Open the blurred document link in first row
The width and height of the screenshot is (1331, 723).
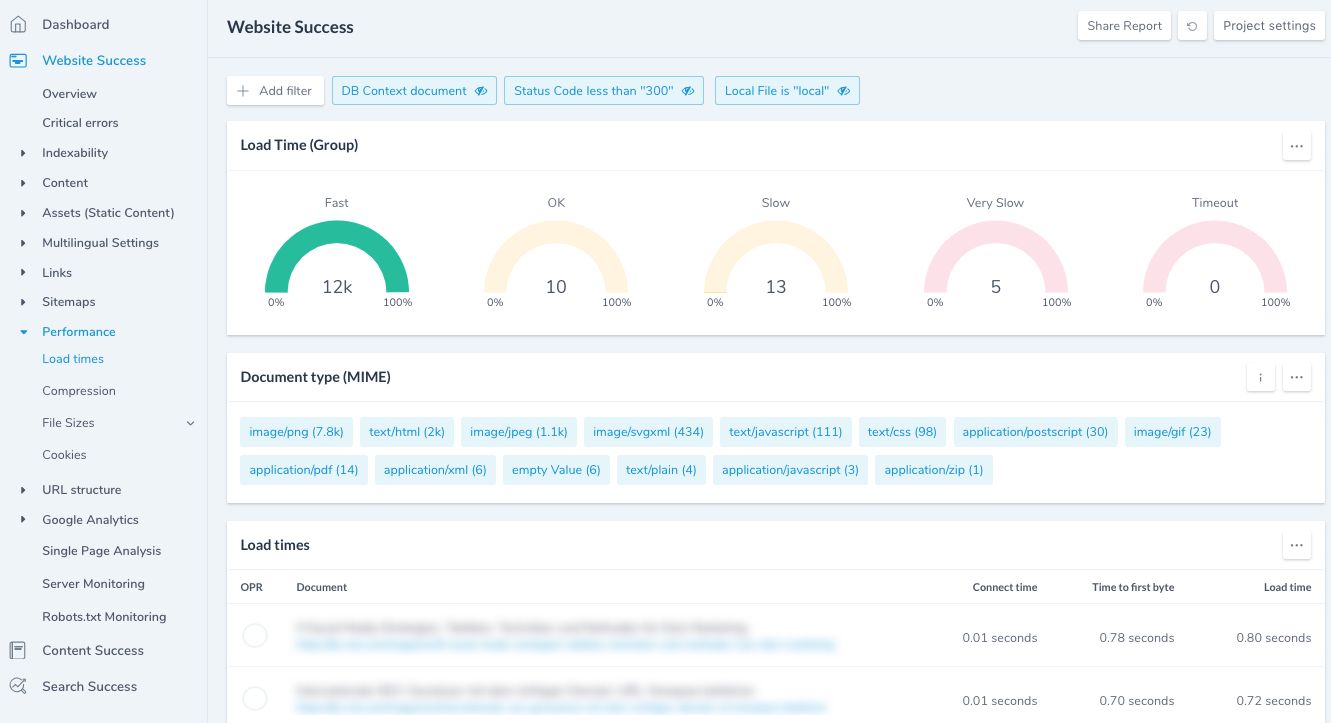(x=564, y=646)
